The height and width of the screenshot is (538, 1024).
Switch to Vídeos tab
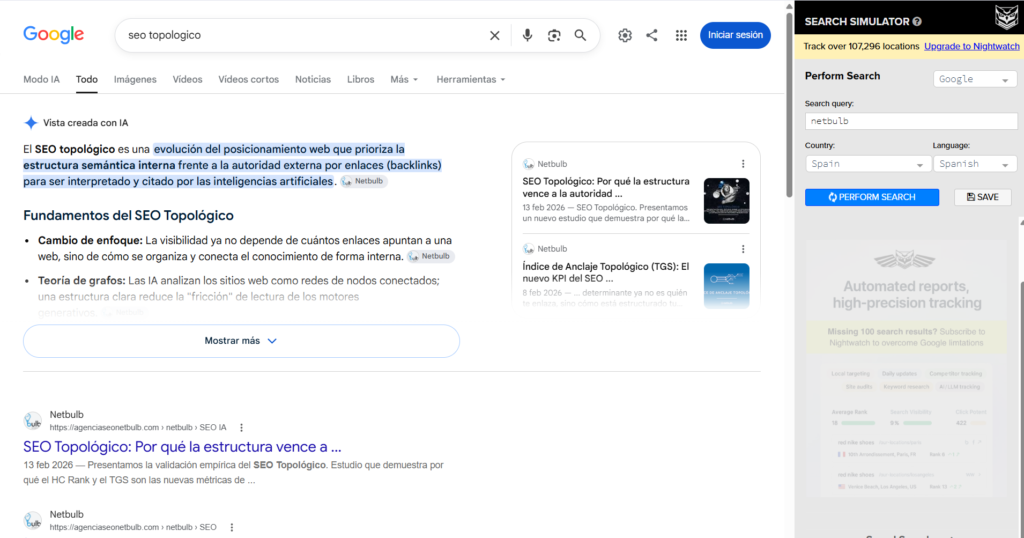click(x=187, y=80)
